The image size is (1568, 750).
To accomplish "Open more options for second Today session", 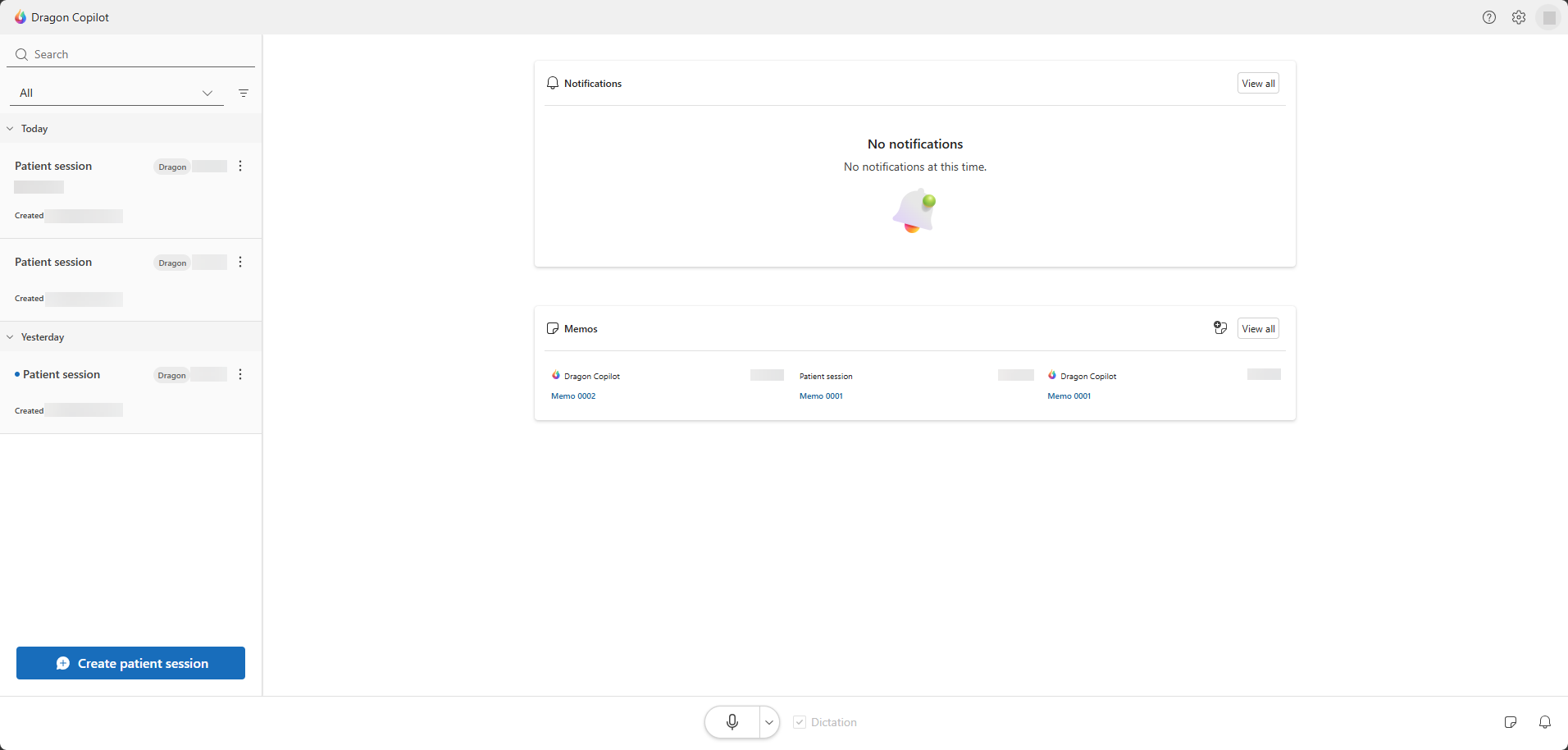I will [240, 262].
